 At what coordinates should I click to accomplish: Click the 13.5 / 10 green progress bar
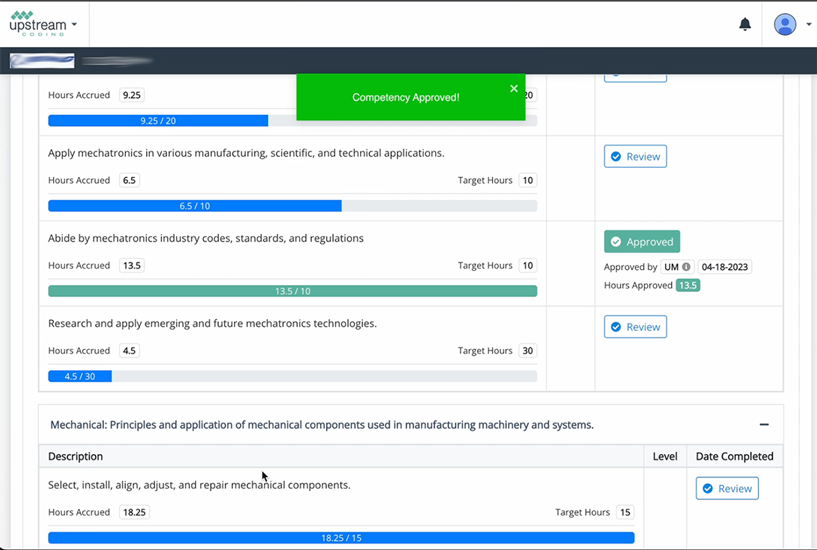pos(292,291)
